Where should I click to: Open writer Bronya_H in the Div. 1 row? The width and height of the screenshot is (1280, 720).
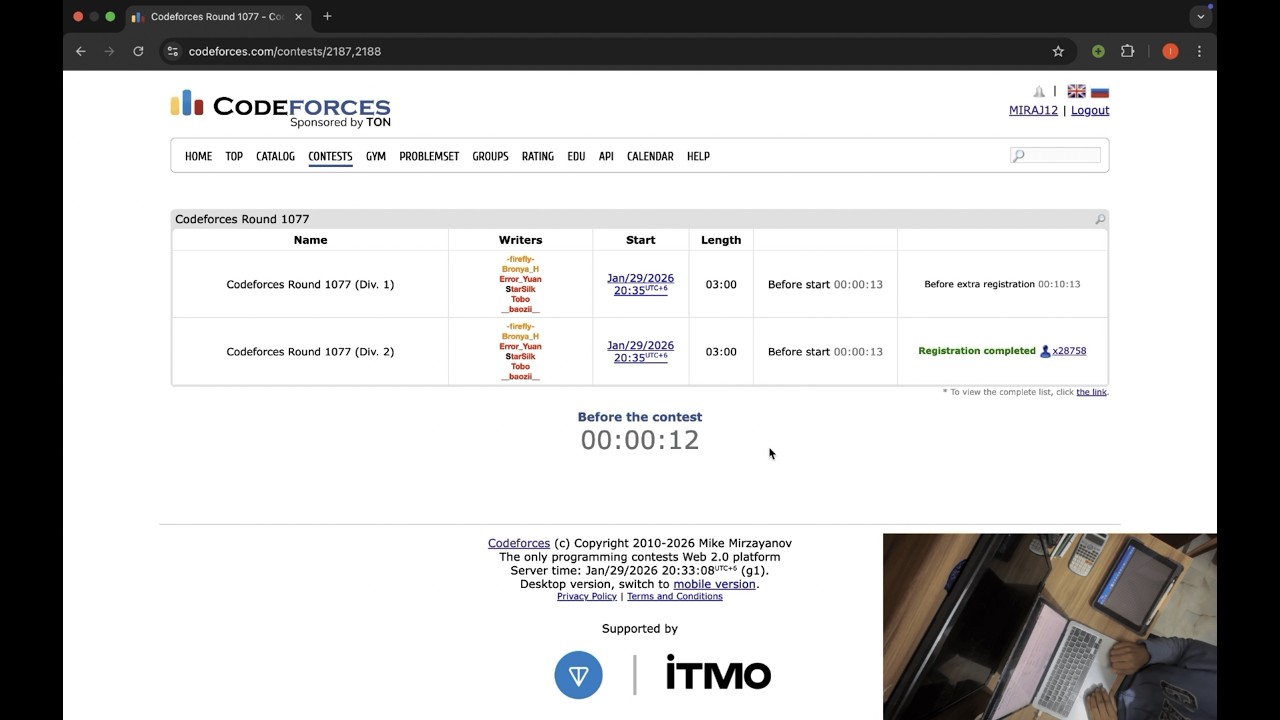pos(520,269)
